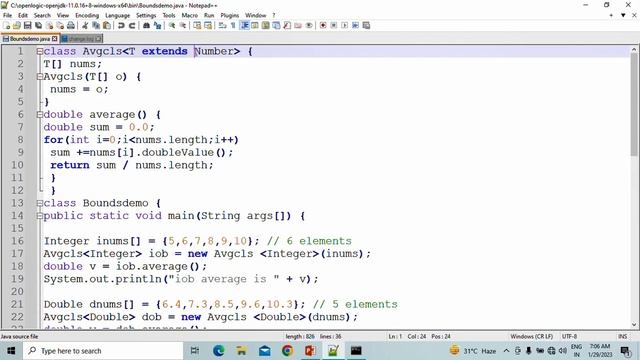This screenshot has height=360, width=640.
Task: Start macro recording with the red record icon
Action: [323, 25]
